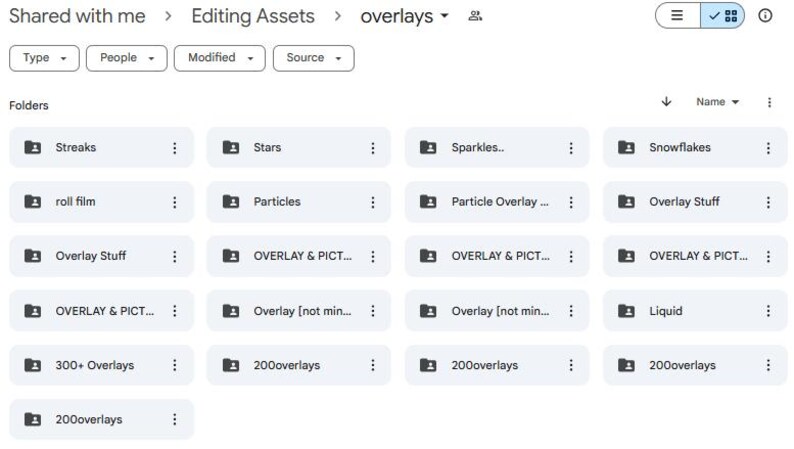The image size is (794, 449).
Task: Select the Particles folder name
Action: [x=277, y=201]
